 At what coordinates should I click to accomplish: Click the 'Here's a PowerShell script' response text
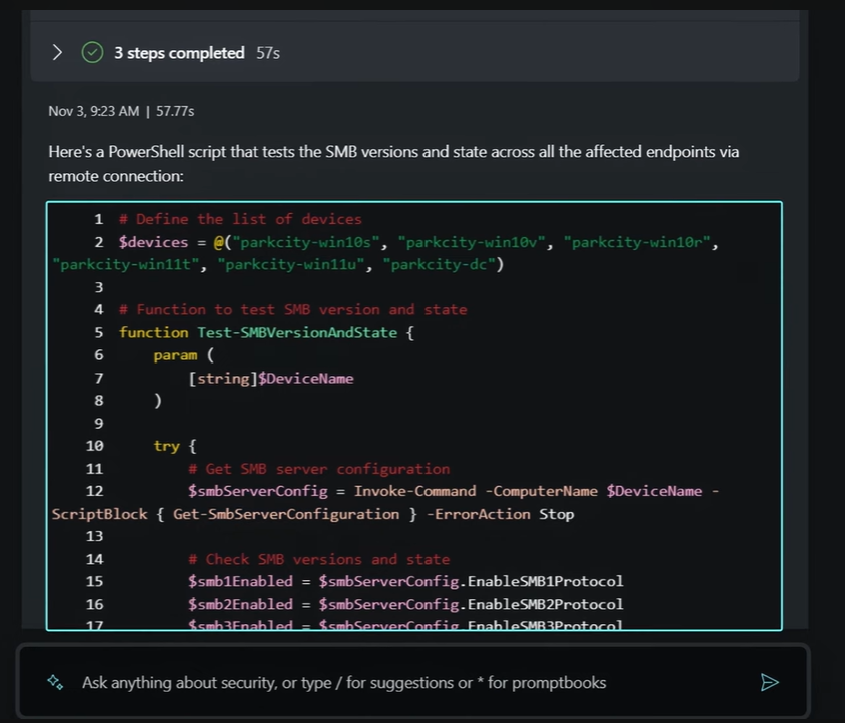click(x=393, y=163)
